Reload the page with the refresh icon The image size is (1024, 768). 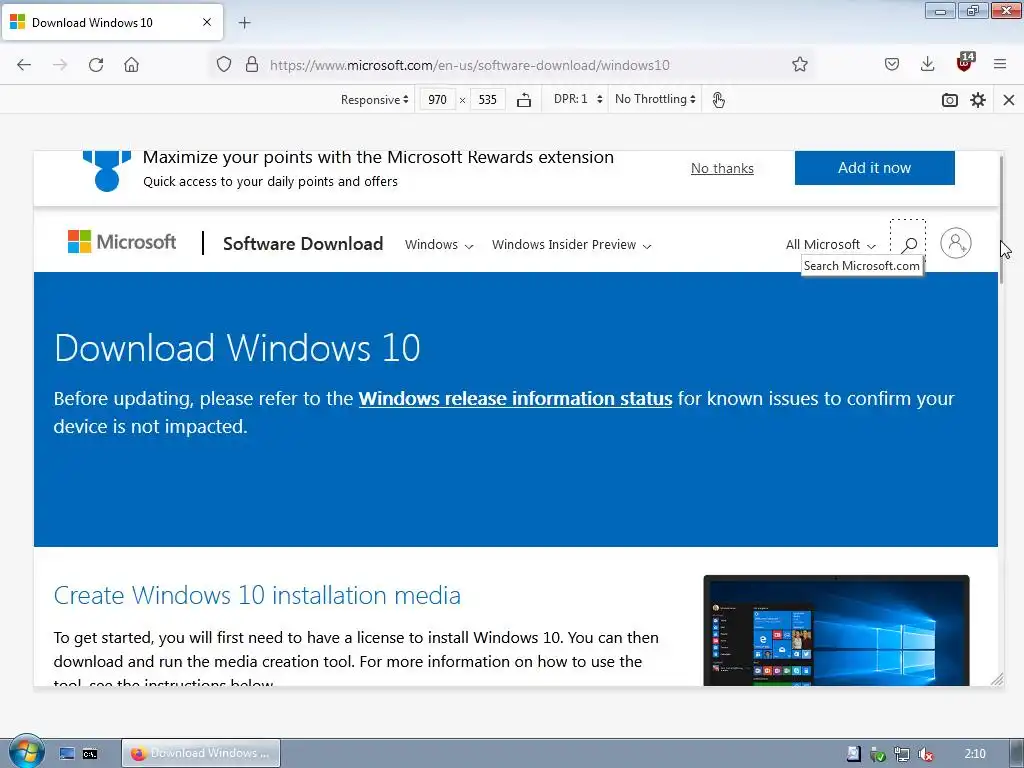pos(96,65)
